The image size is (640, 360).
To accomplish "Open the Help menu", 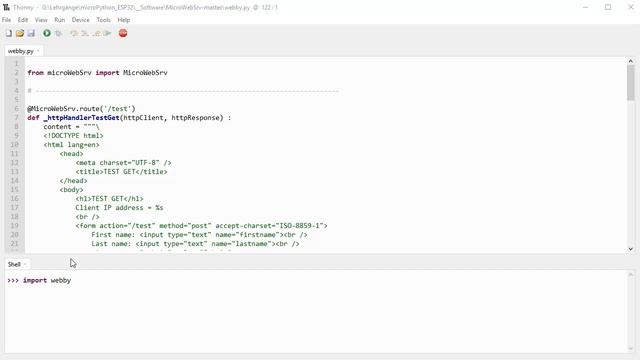I will pos(124,20).
